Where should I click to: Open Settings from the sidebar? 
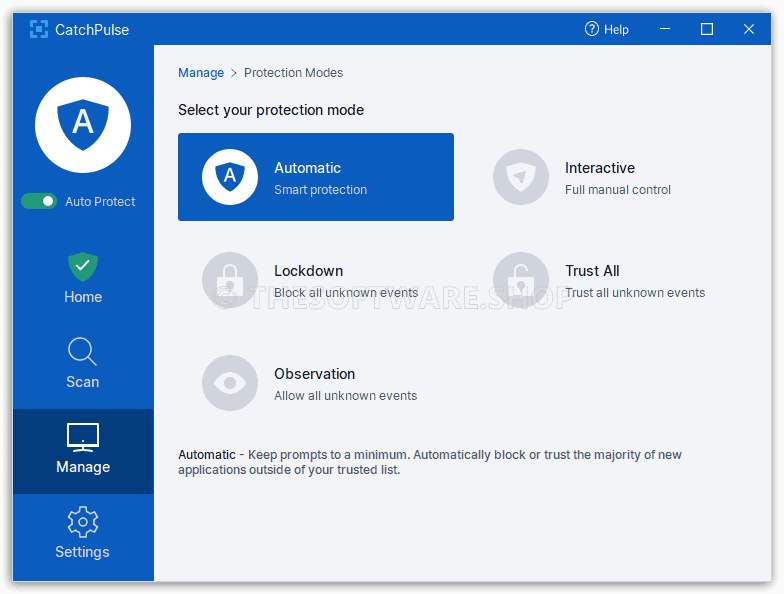tap(83, 534)
